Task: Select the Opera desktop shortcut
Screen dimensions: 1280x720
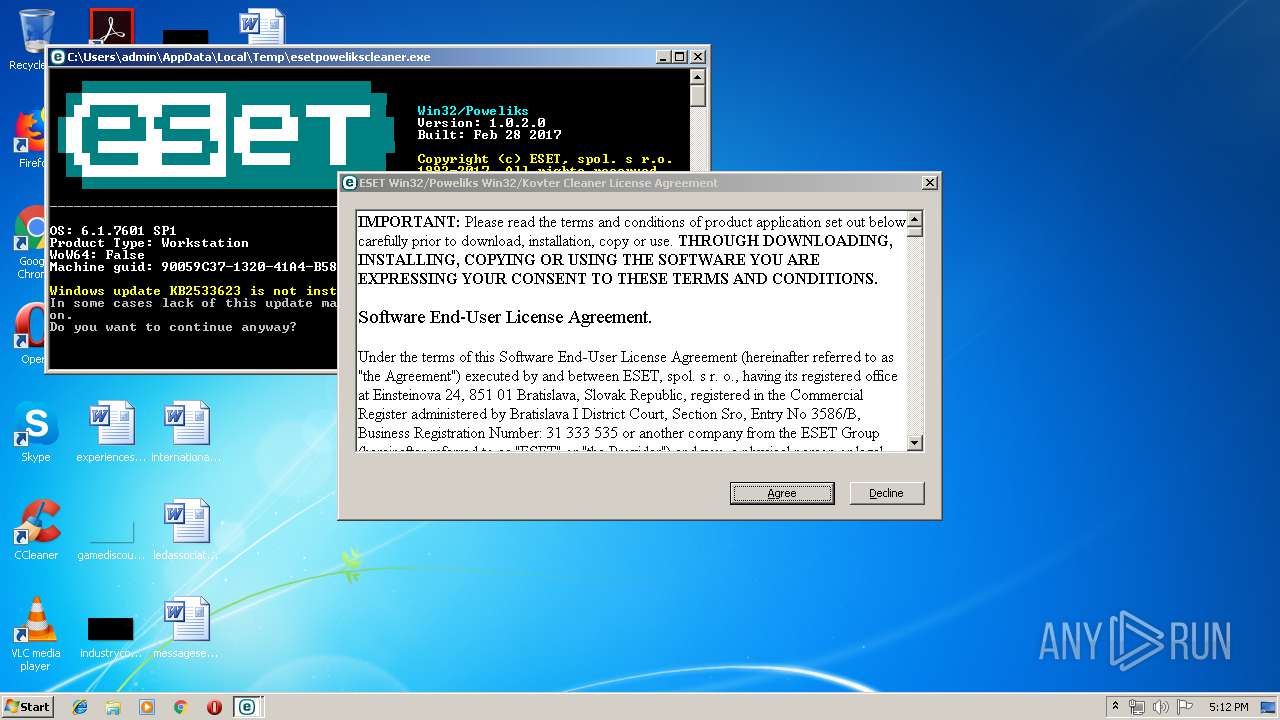Action: (31, 333)
